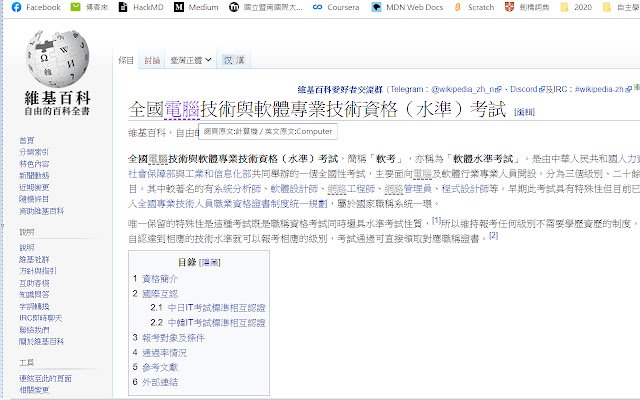Open sidebar link 特色內容
The width and height of the screenshot is (640, 400).
[x=34, y=164]
